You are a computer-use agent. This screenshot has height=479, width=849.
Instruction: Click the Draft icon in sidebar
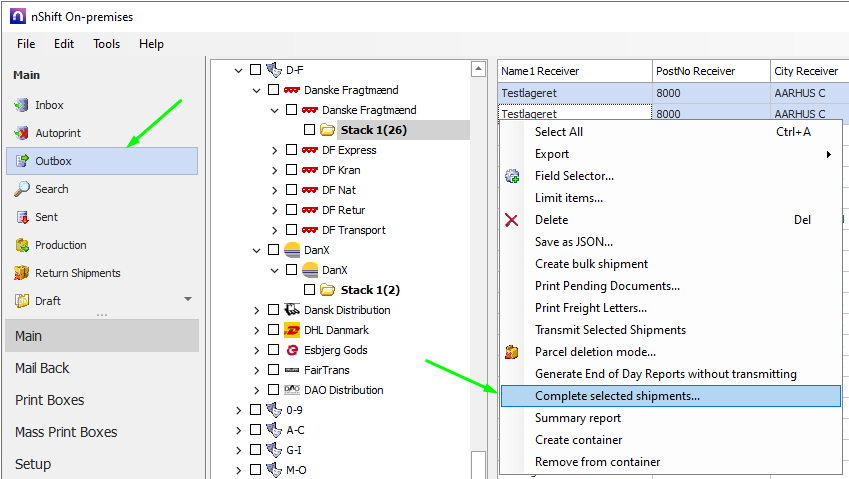(22, 301)
